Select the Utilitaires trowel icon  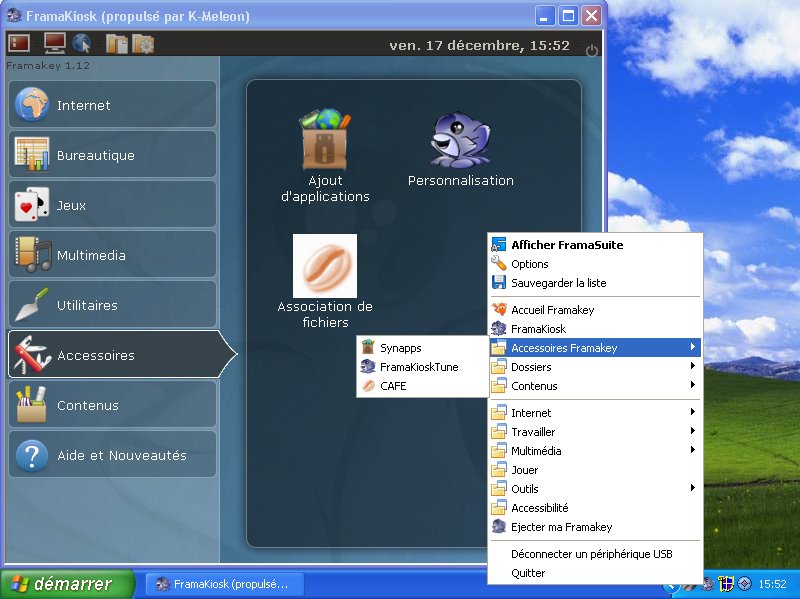point(32,305)
